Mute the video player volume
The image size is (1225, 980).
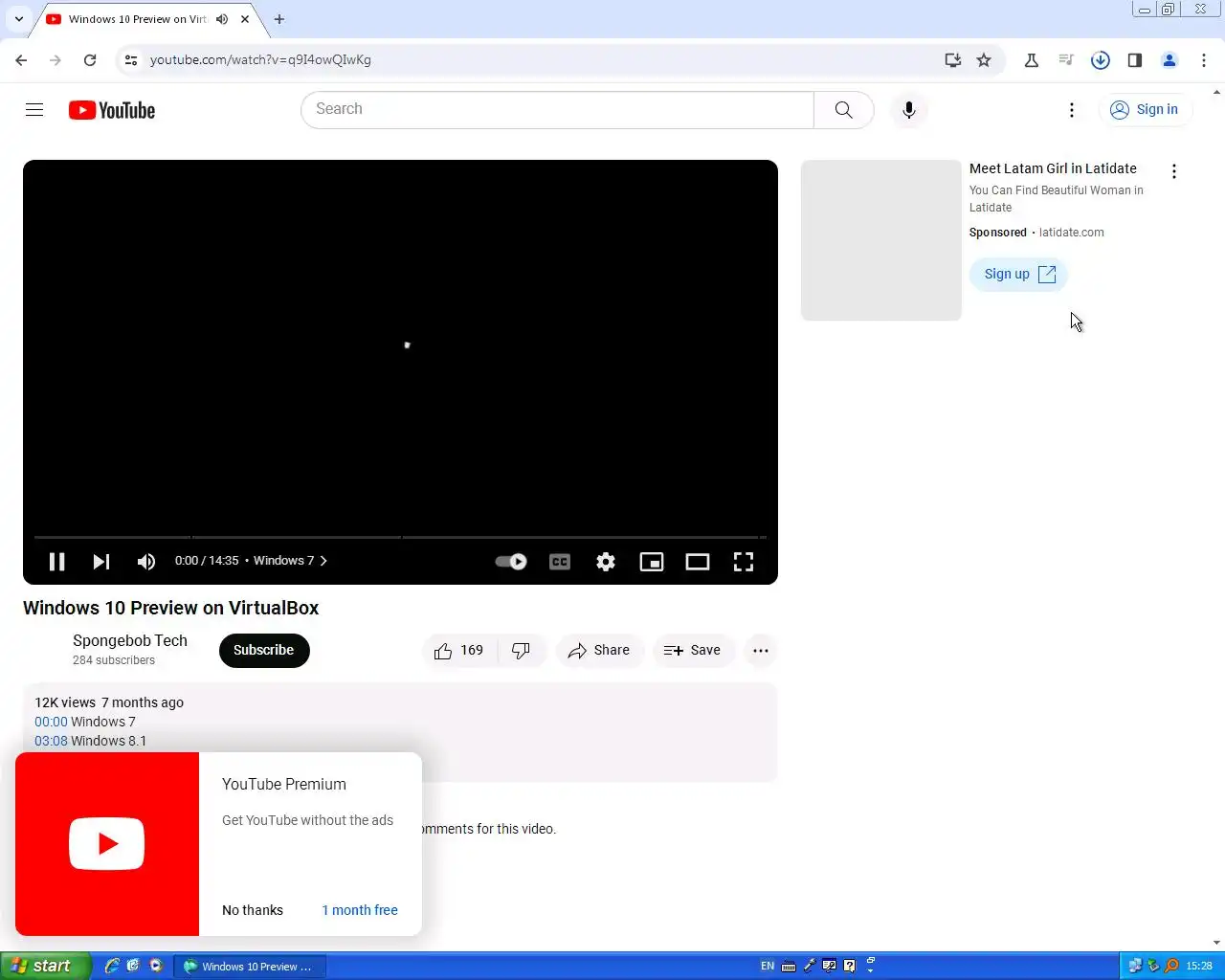146,562
